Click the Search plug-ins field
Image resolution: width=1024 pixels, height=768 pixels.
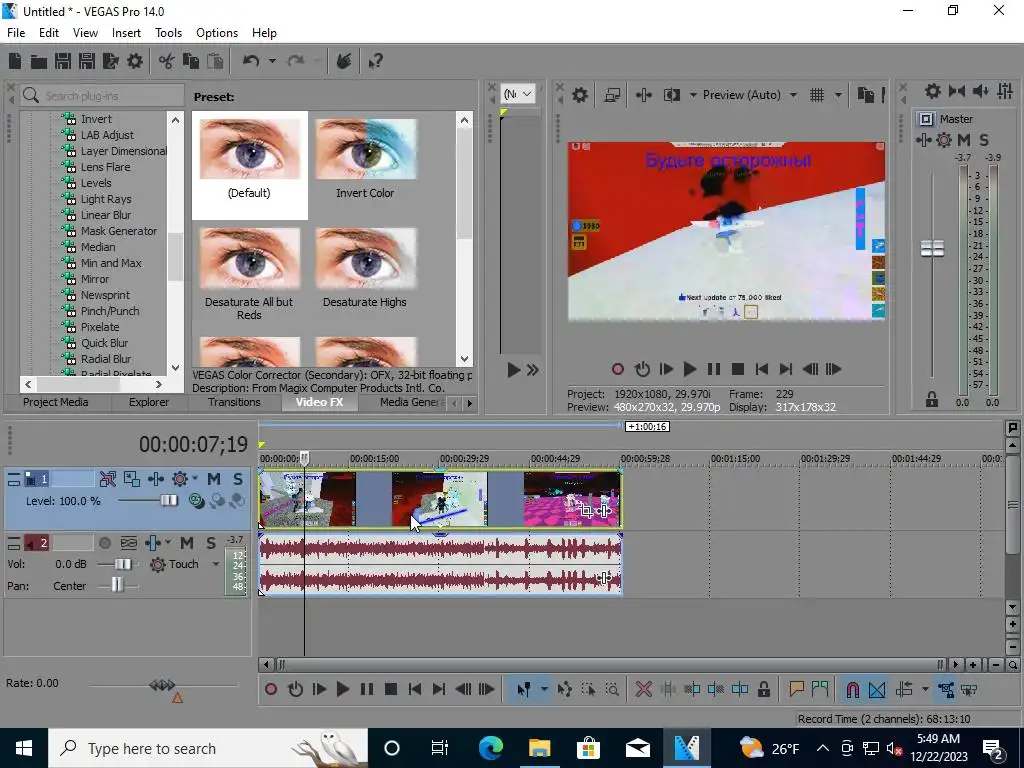pos(103,96)
